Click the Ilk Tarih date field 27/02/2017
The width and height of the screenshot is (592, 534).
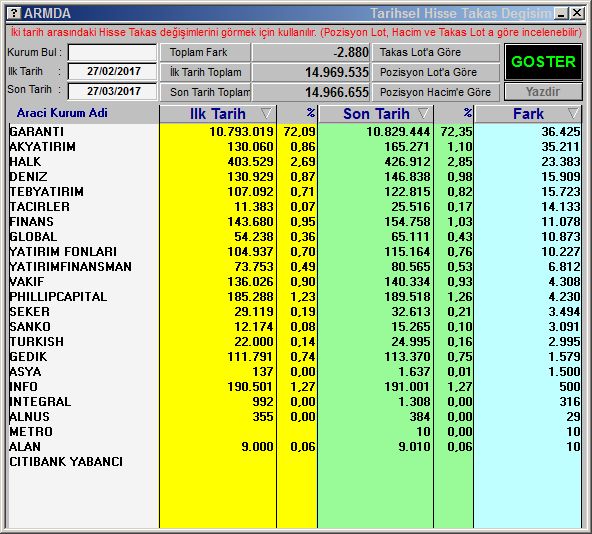[112, 71]
